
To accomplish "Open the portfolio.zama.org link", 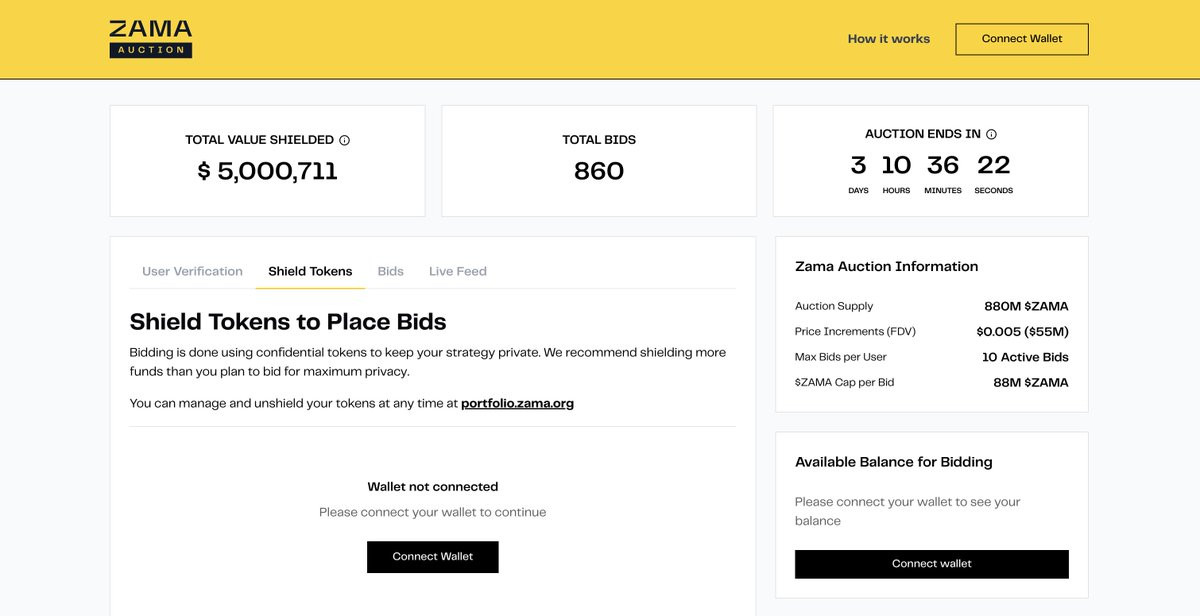I will (518, 404).
